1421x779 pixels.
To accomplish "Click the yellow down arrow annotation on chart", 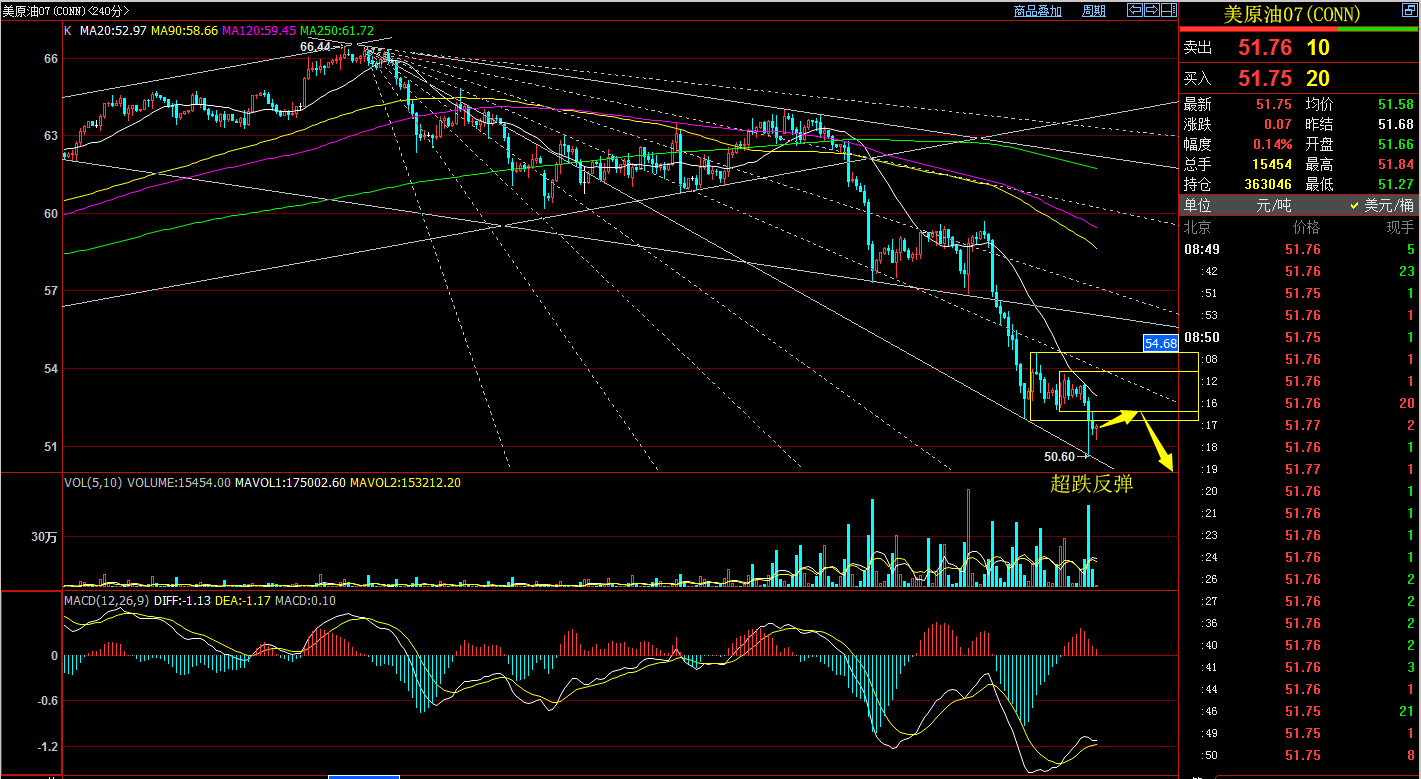I will pyautogui.click(x=1159, y=445).
